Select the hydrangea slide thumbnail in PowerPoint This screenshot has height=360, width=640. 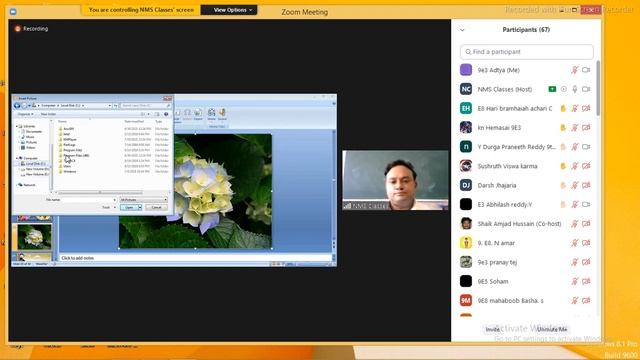[x=34, y=237]
